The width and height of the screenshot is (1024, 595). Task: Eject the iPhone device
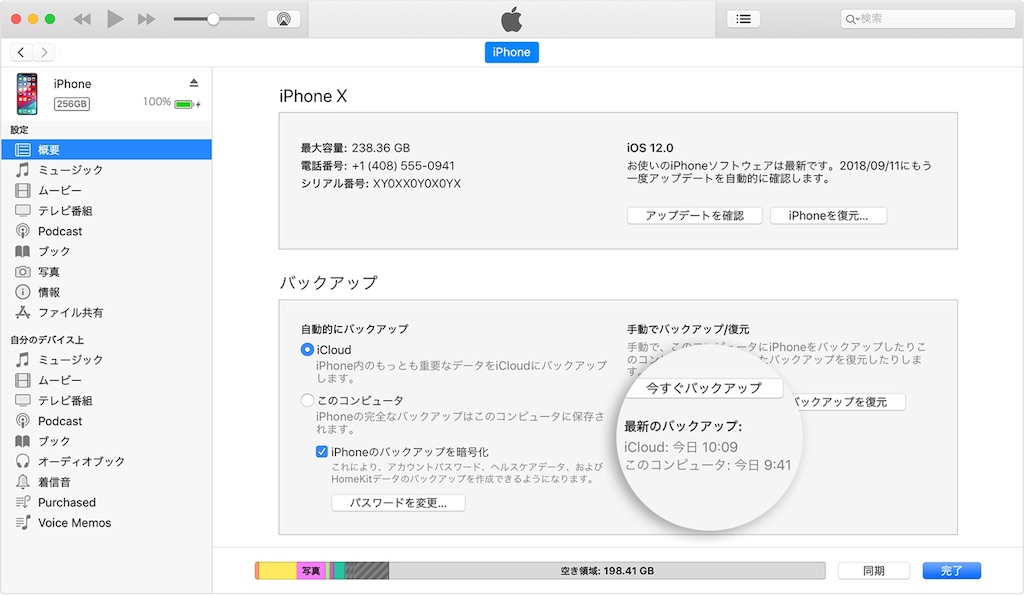pyautogui.click(x=193, y=83)
